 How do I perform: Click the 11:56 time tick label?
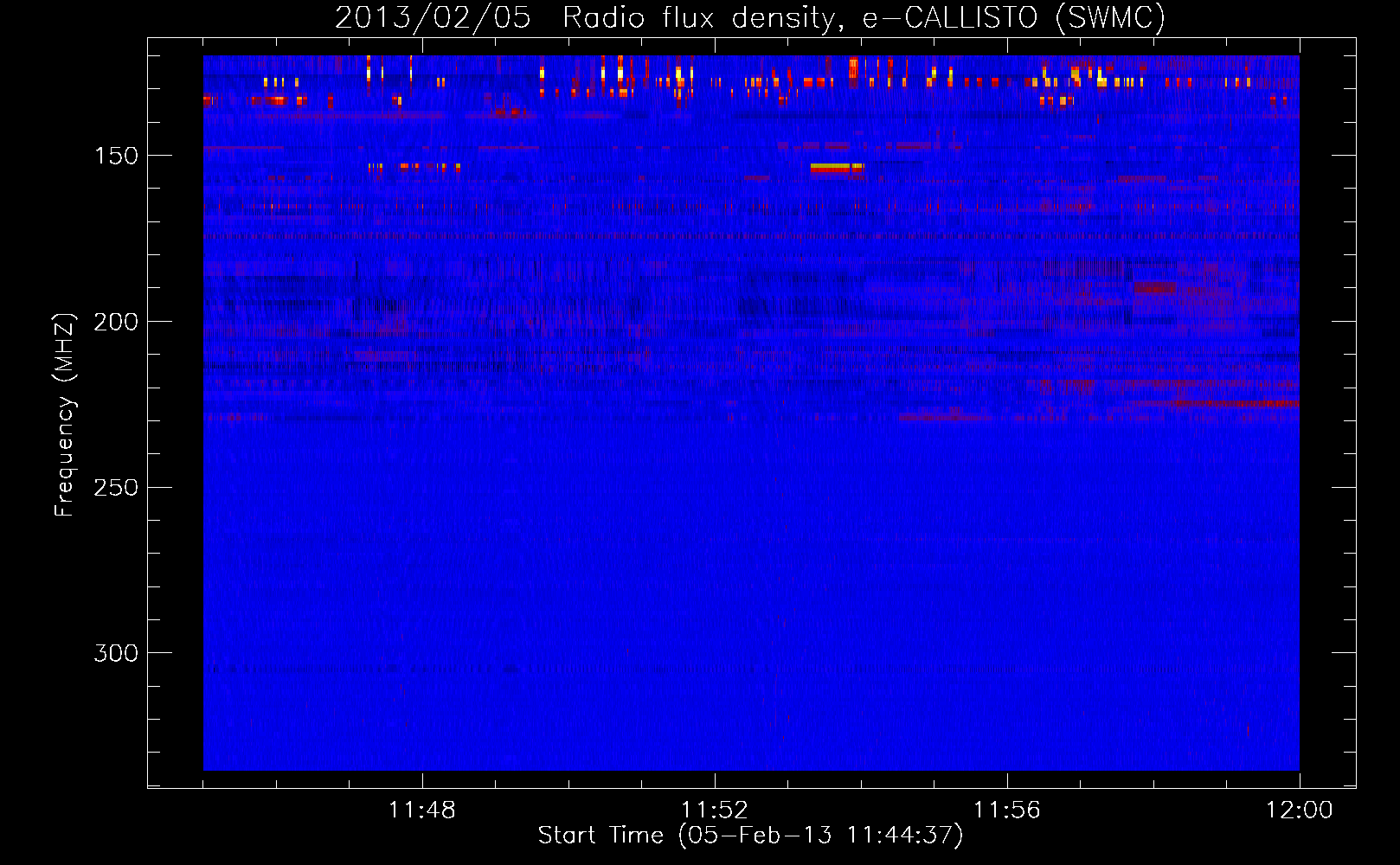tap(1006, 811)
